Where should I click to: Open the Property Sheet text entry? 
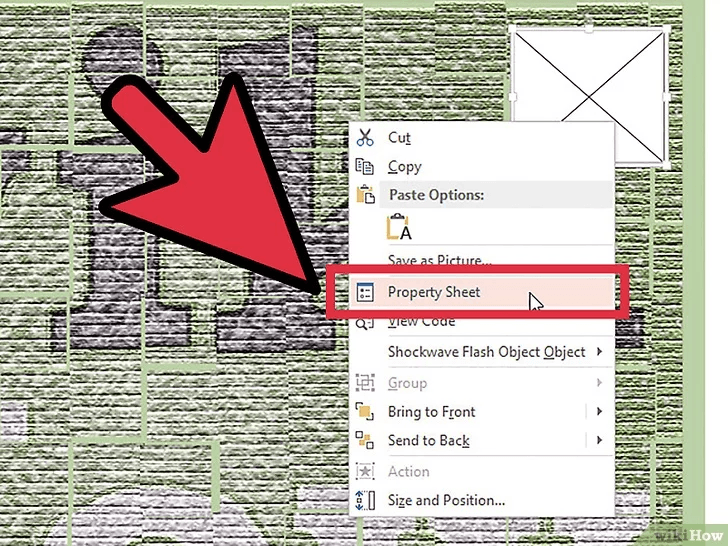[434, 292]
